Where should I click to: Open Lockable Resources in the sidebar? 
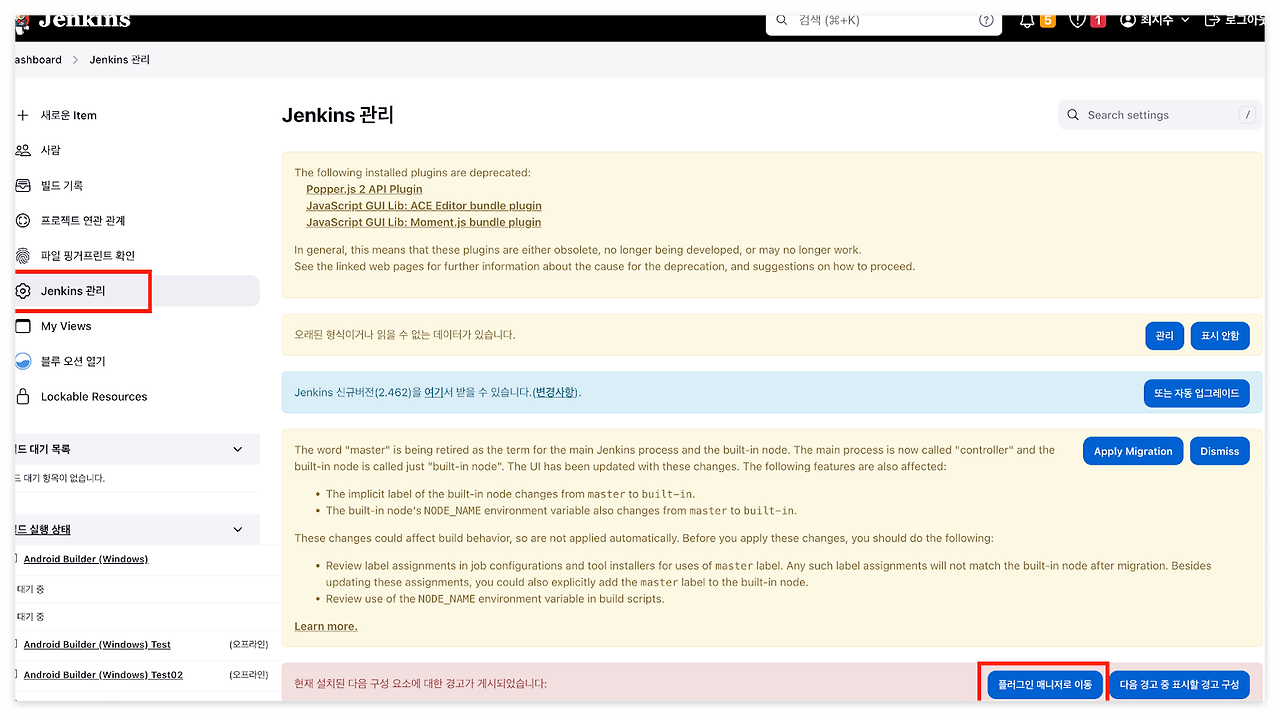(94, 397)
